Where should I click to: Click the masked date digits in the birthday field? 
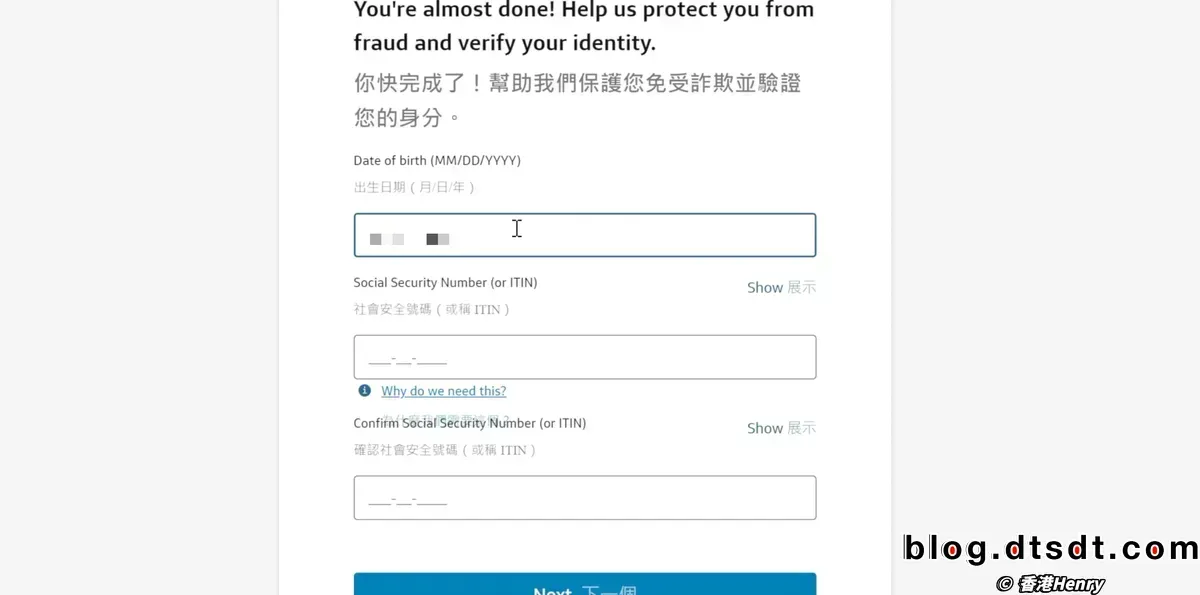tap(410, 238)
